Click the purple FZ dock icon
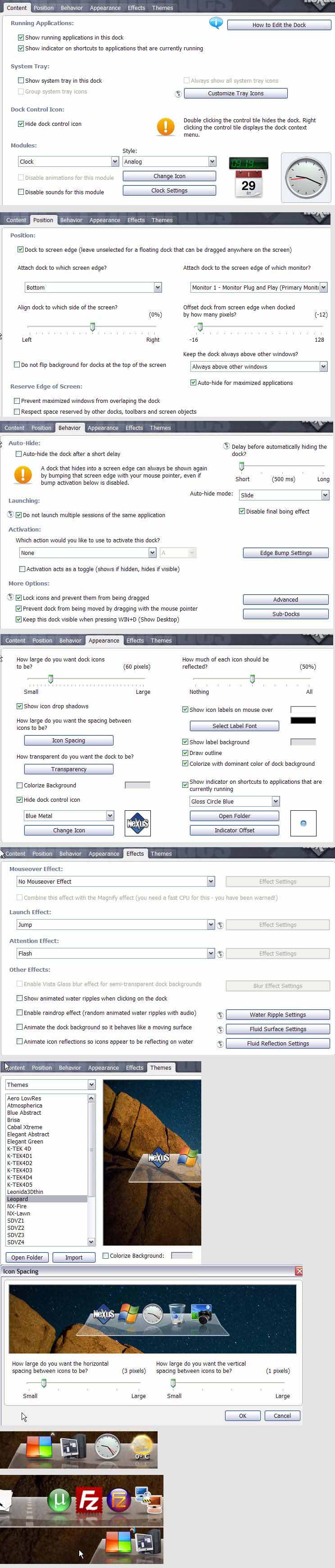This screenshot has width=335, height=1568. [119, 1500]
